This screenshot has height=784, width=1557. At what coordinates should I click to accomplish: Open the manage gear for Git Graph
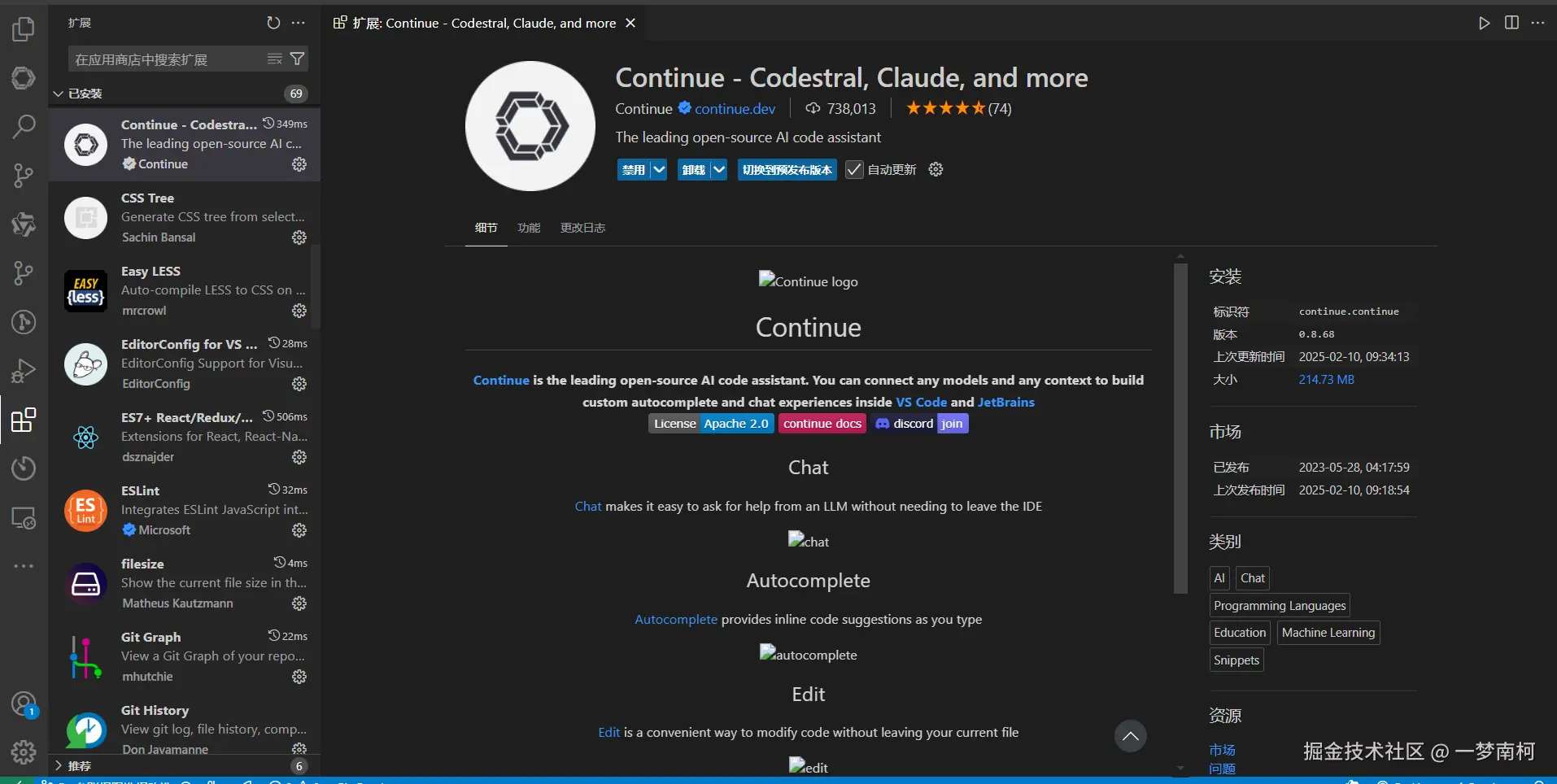pos(299,677)
